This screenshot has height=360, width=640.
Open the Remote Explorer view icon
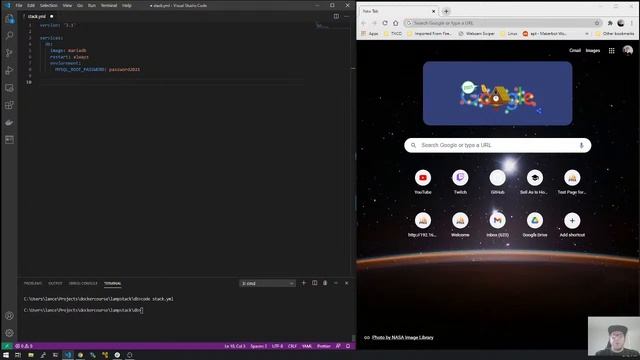click(9, 88)
